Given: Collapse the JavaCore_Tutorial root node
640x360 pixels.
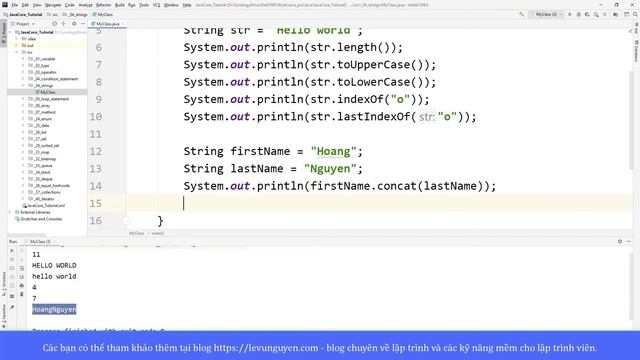Looking at the screenshot, I should (x=10, y=32).
